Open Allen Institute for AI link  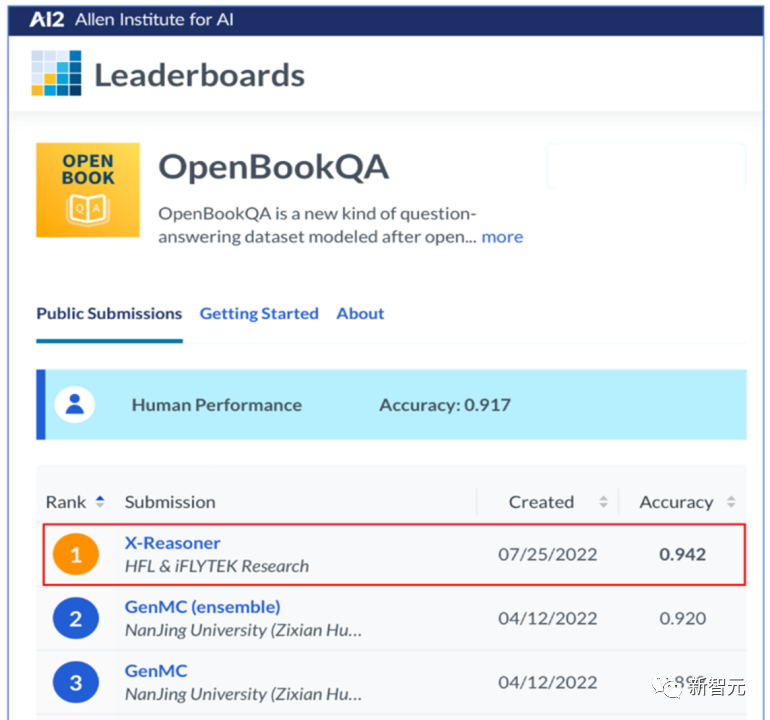[154, 20]
